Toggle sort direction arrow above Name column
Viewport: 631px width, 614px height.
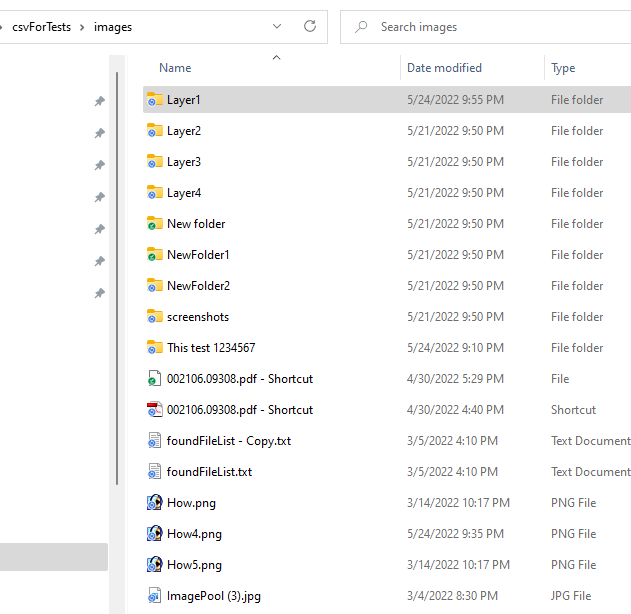[x=276, y=58]
